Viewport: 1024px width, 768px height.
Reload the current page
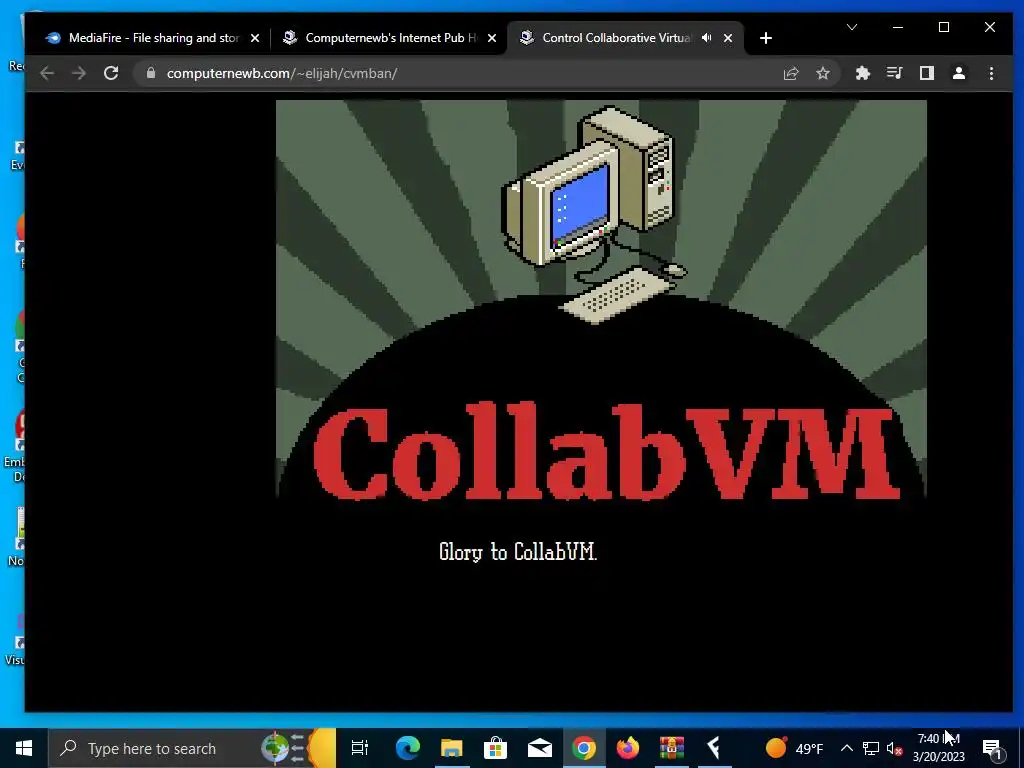click(x=111, y=73)
